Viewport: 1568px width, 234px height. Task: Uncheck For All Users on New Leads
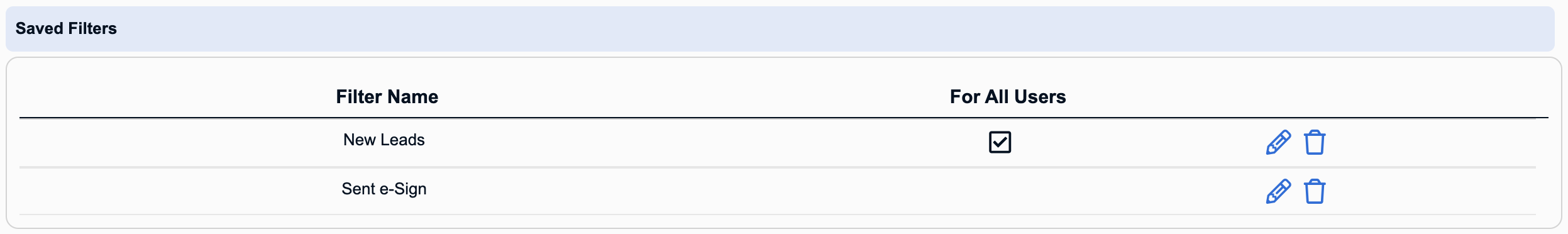pyautogui.click(x=1000, y=142)
